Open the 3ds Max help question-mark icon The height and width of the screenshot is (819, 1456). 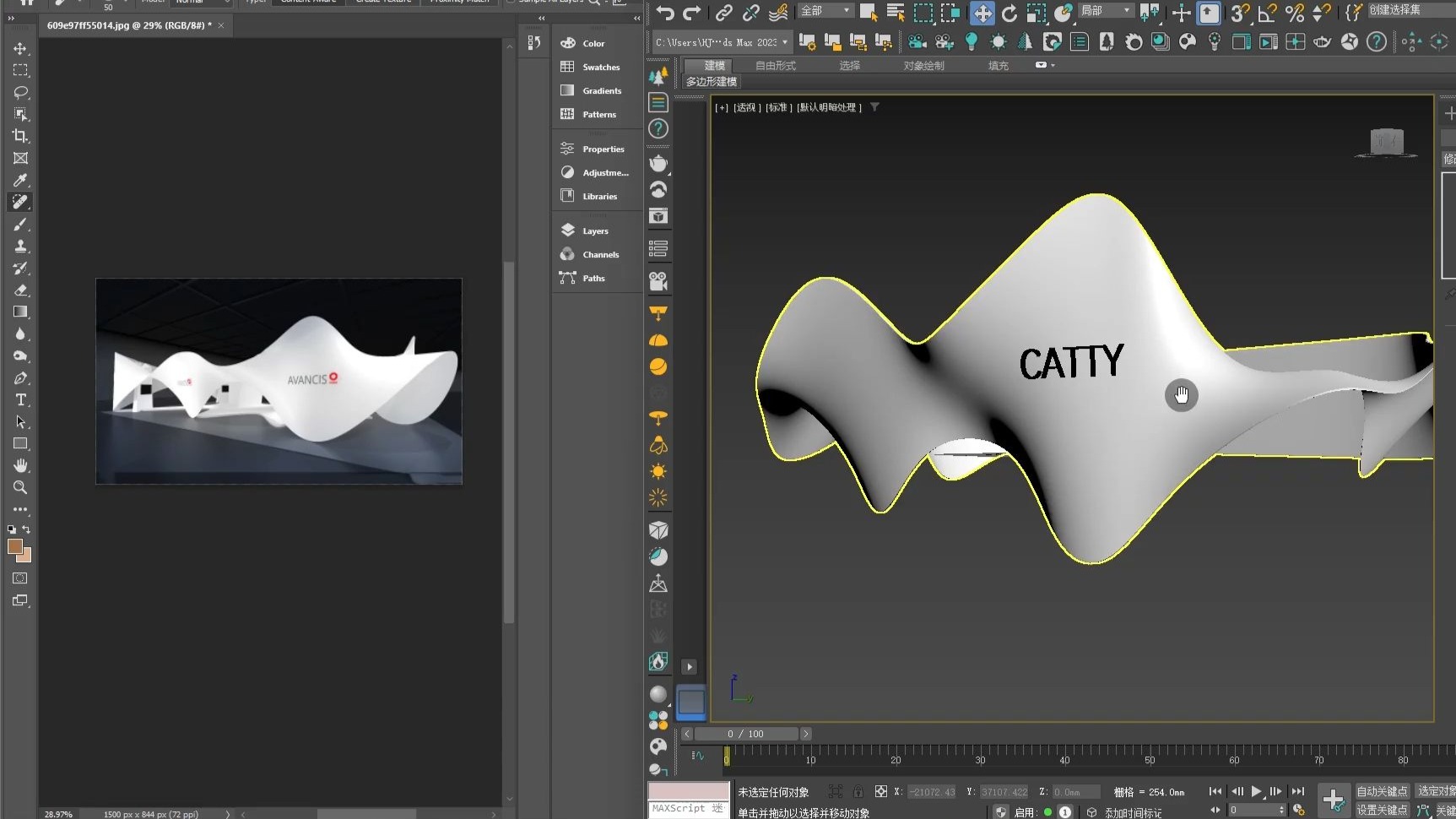pos(1377,41)
